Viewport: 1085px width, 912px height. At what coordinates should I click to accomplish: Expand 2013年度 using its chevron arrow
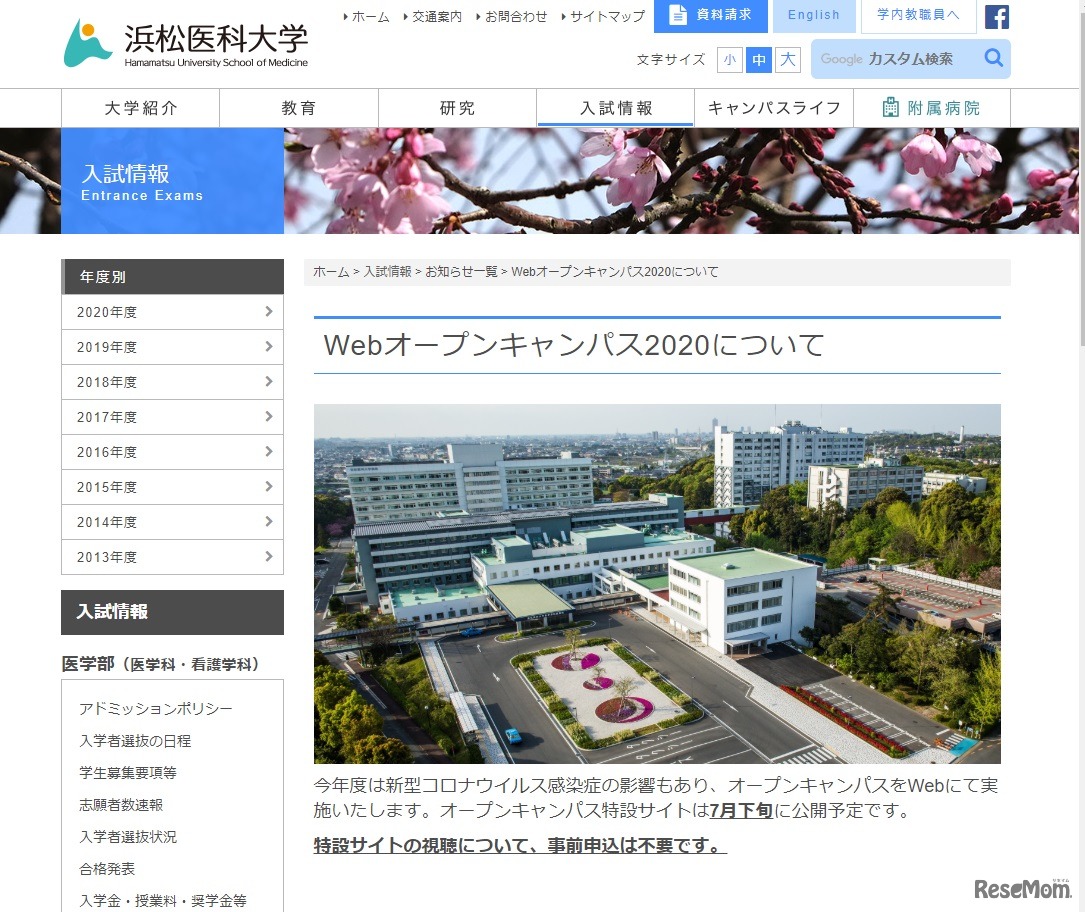pos(268,557)
